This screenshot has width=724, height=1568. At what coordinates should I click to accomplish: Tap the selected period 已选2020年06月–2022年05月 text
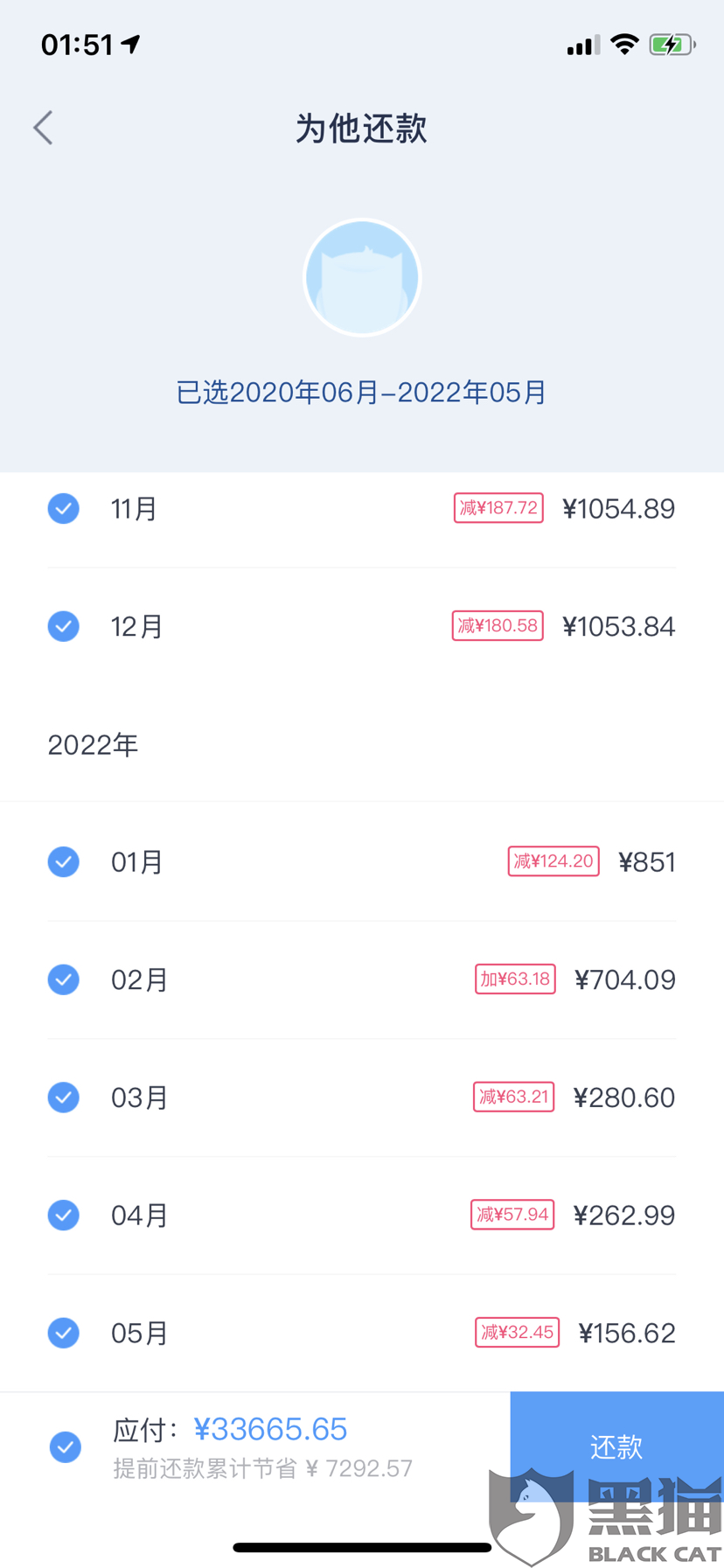pyautogui.click(x=362, y=393)
